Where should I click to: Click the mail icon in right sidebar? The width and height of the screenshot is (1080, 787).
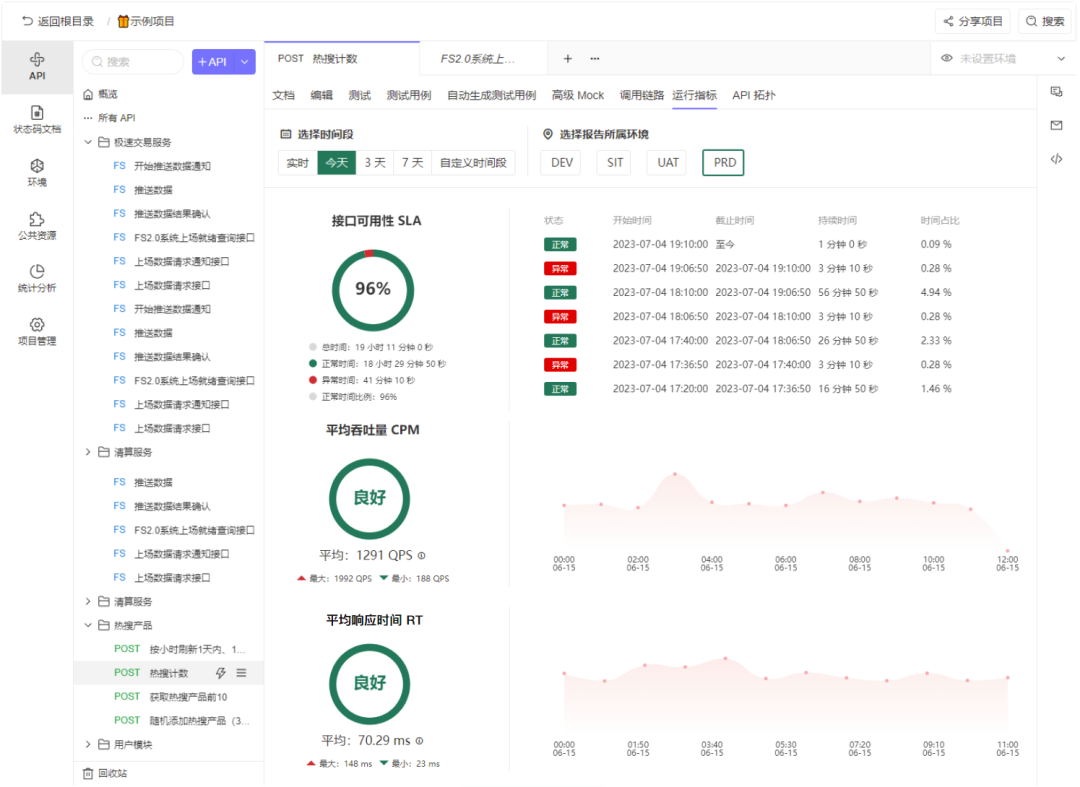1056,125
